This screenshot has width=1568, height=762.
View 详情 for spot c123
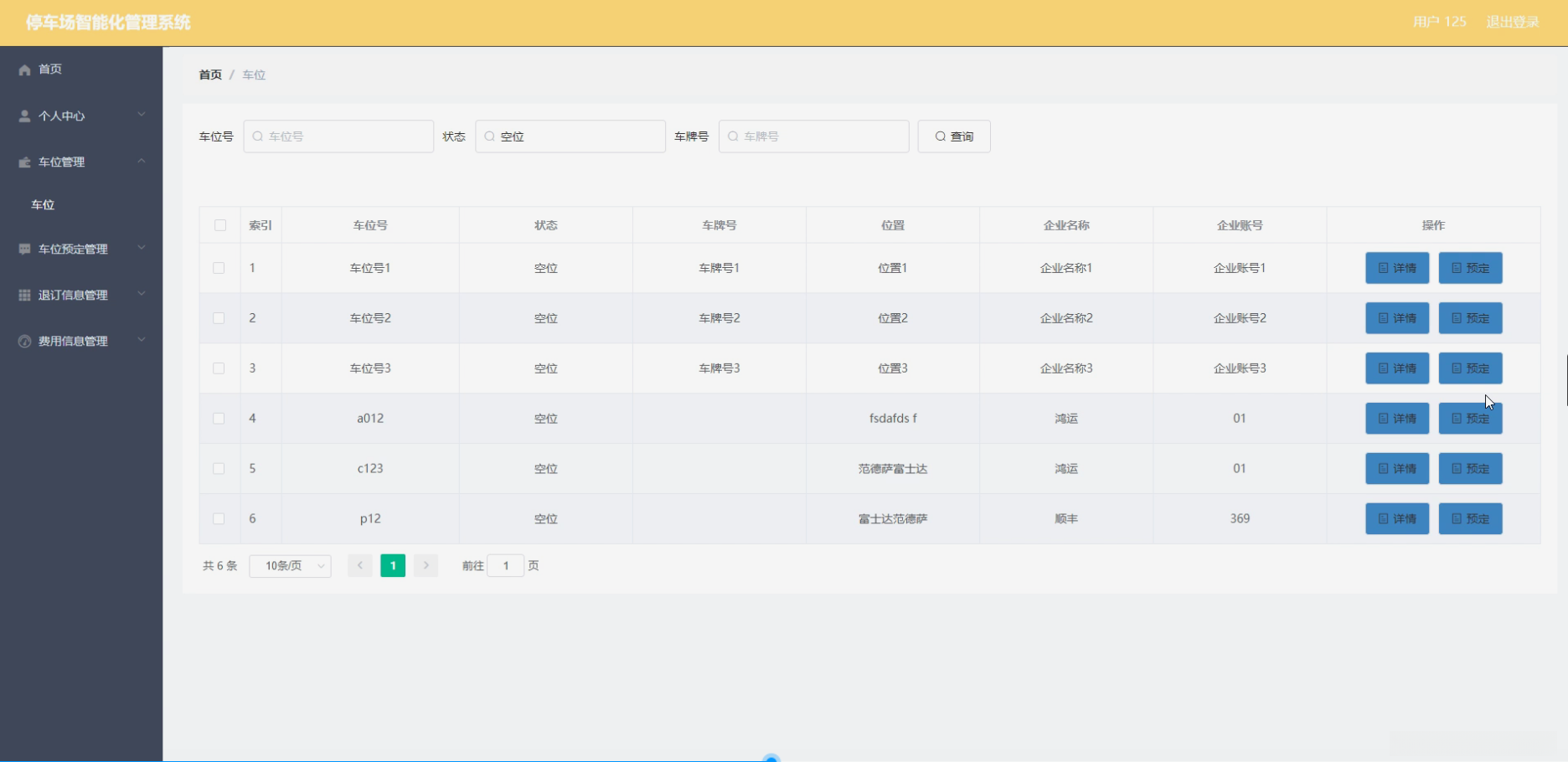1397,469
